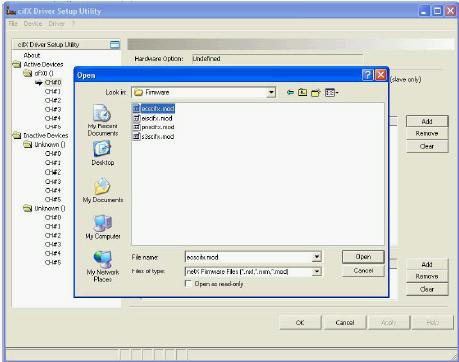This screenshot has width=459, height=362.
Task: Open My Documents in the places bar
Action: 103,190
